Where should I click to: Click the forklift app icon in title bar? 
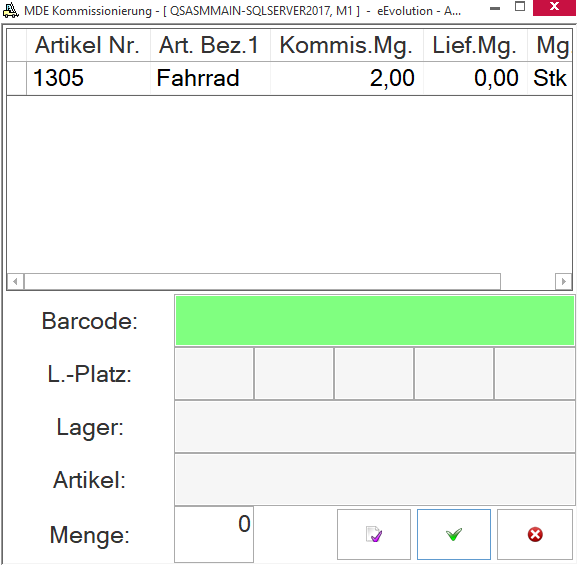coord(10,10)
